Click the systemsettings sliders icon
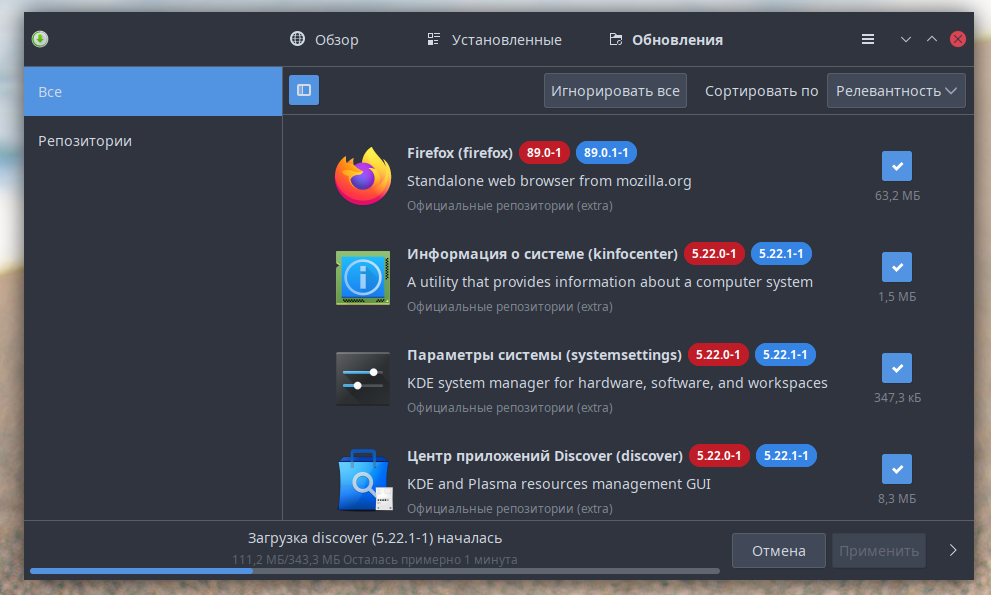This screenshot has width=991, height=595. pos(363,379)
